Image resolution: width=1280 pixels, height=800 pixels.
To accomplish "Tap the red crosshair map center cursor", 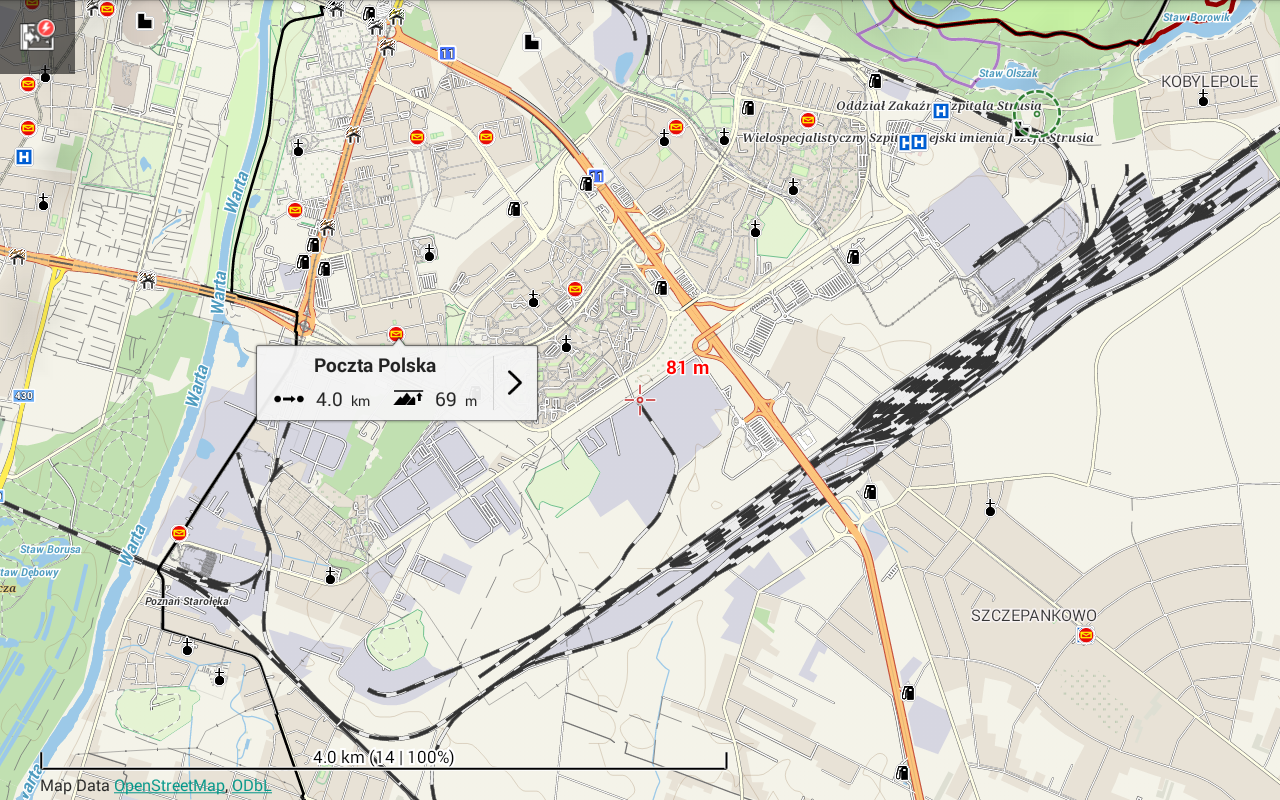I will [640, 400].
